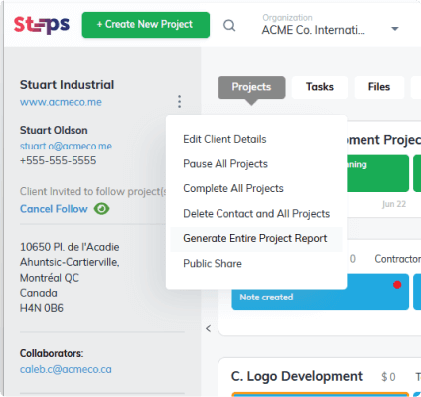Viewport: 421px width, 397px height.
Task: Choose Edit Client Details from menu
Action: tap(225, 139)
